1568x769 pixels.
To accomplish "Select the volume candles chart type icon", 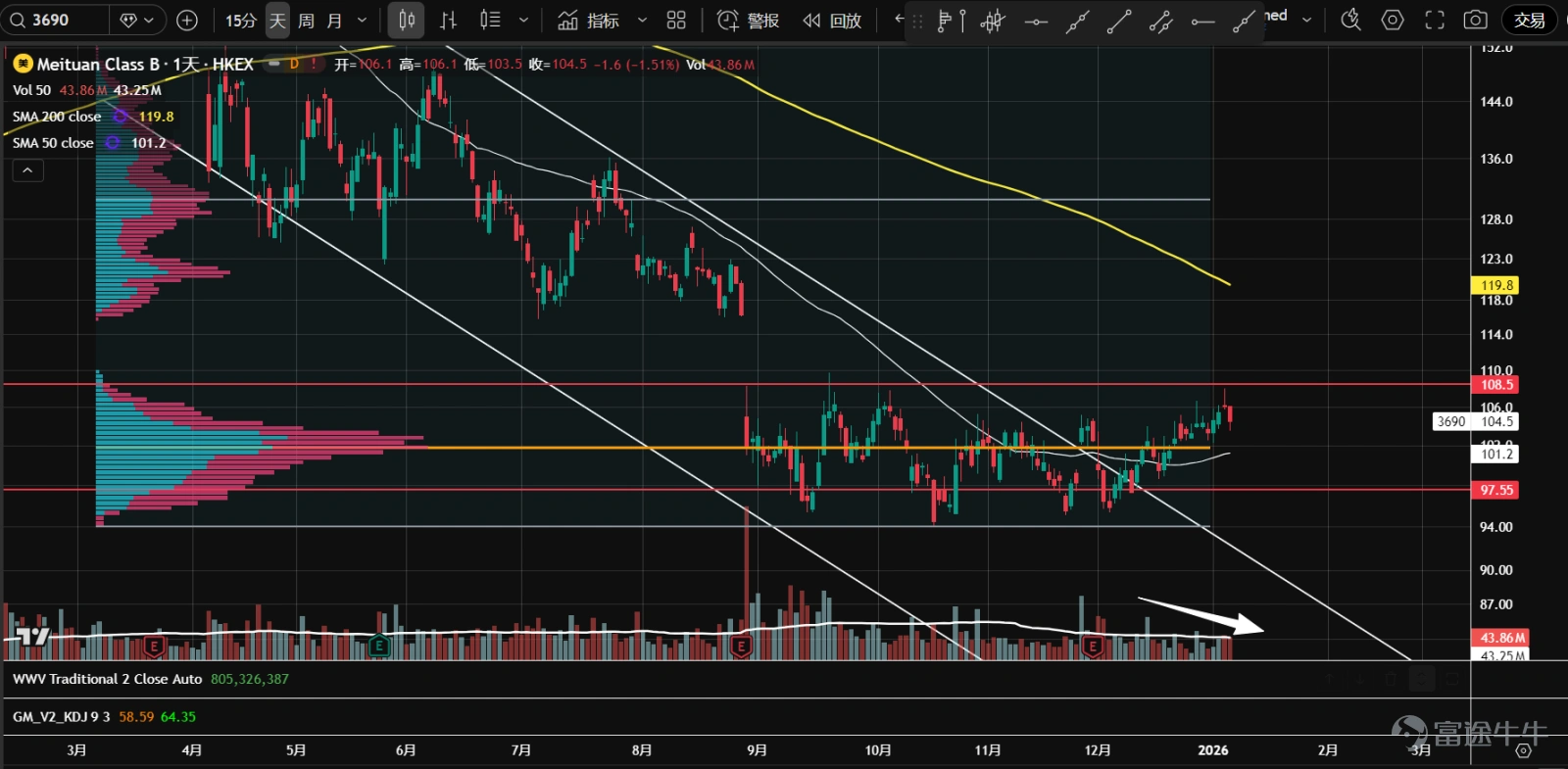I will [x=490, y=20].
